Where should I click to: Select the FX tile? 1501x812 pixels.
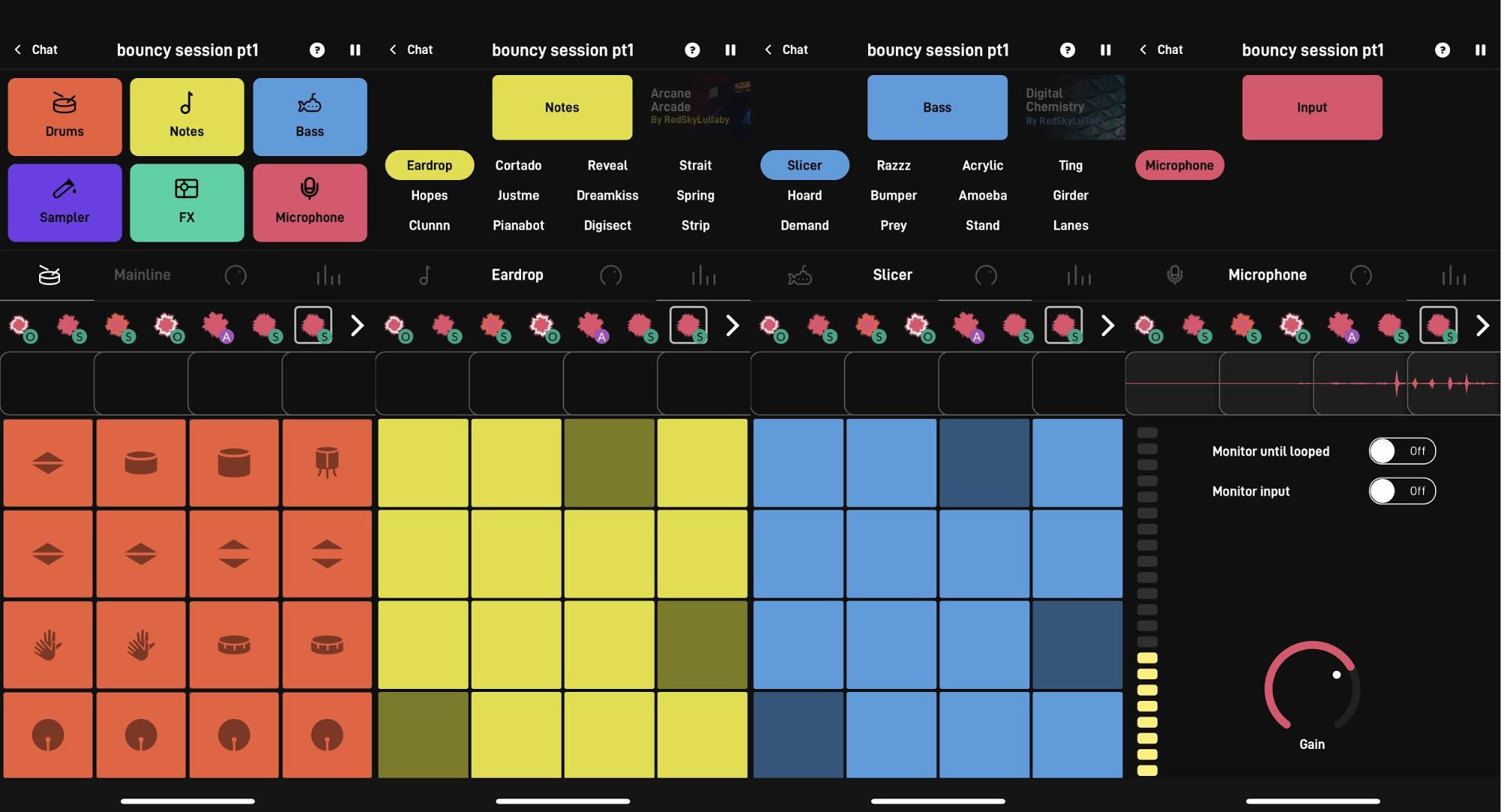pyautogui.click(x=187, y=203)
